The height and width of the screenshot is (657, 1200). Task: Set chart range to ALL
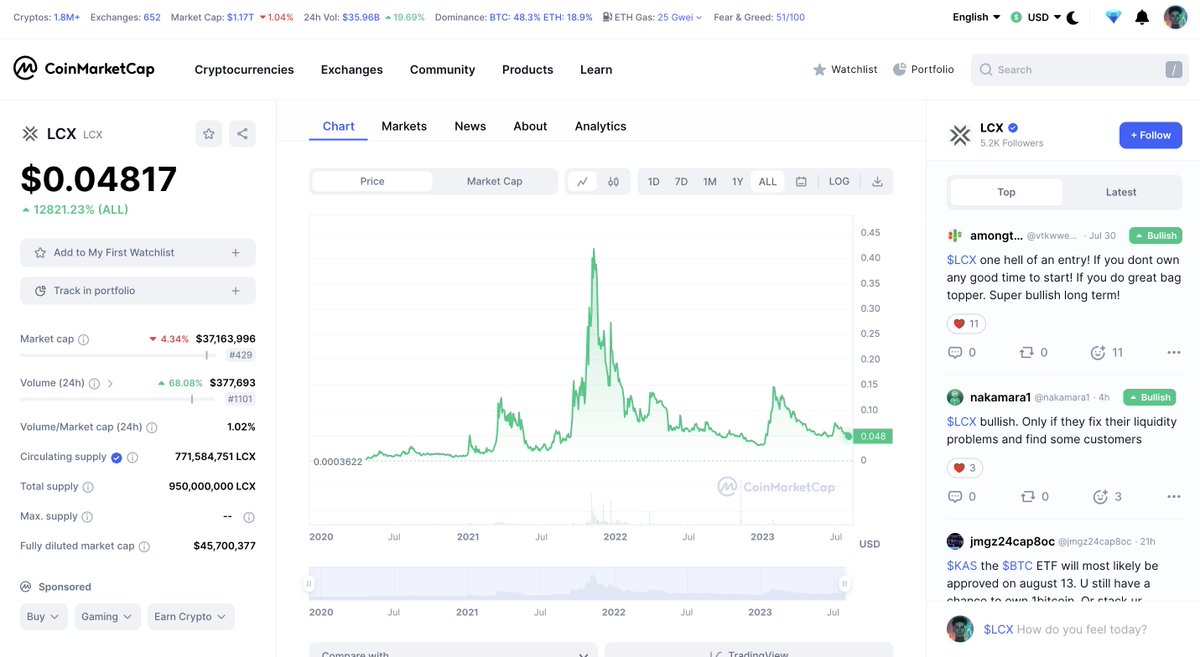767,181
